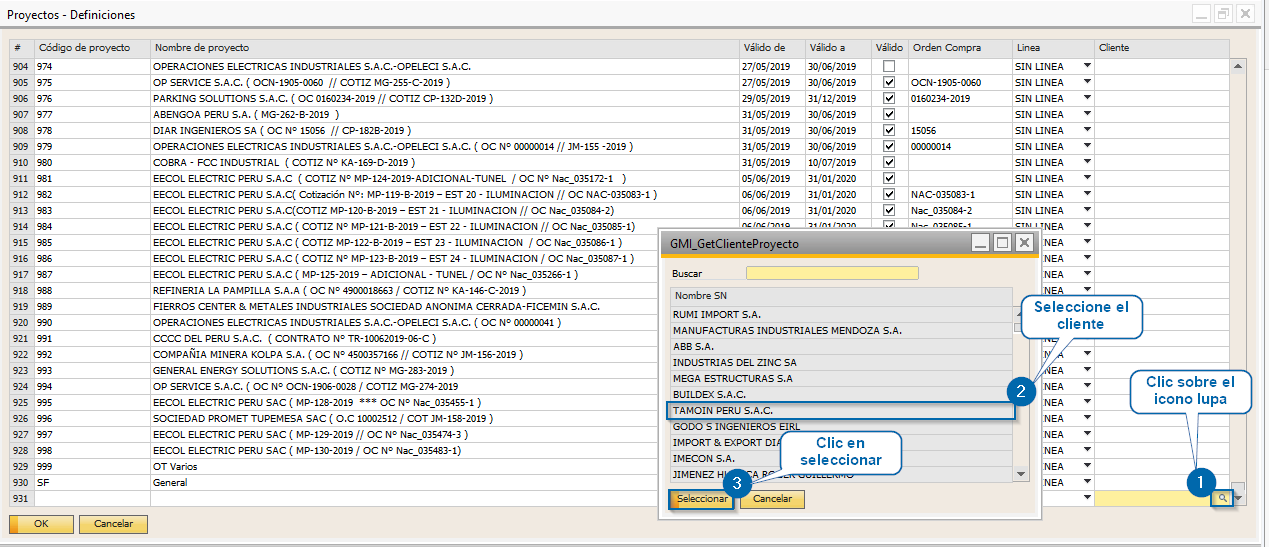Click the projects table scroll-up arrow
This screenshot has width=1269, height=547.
point(1238,67)
